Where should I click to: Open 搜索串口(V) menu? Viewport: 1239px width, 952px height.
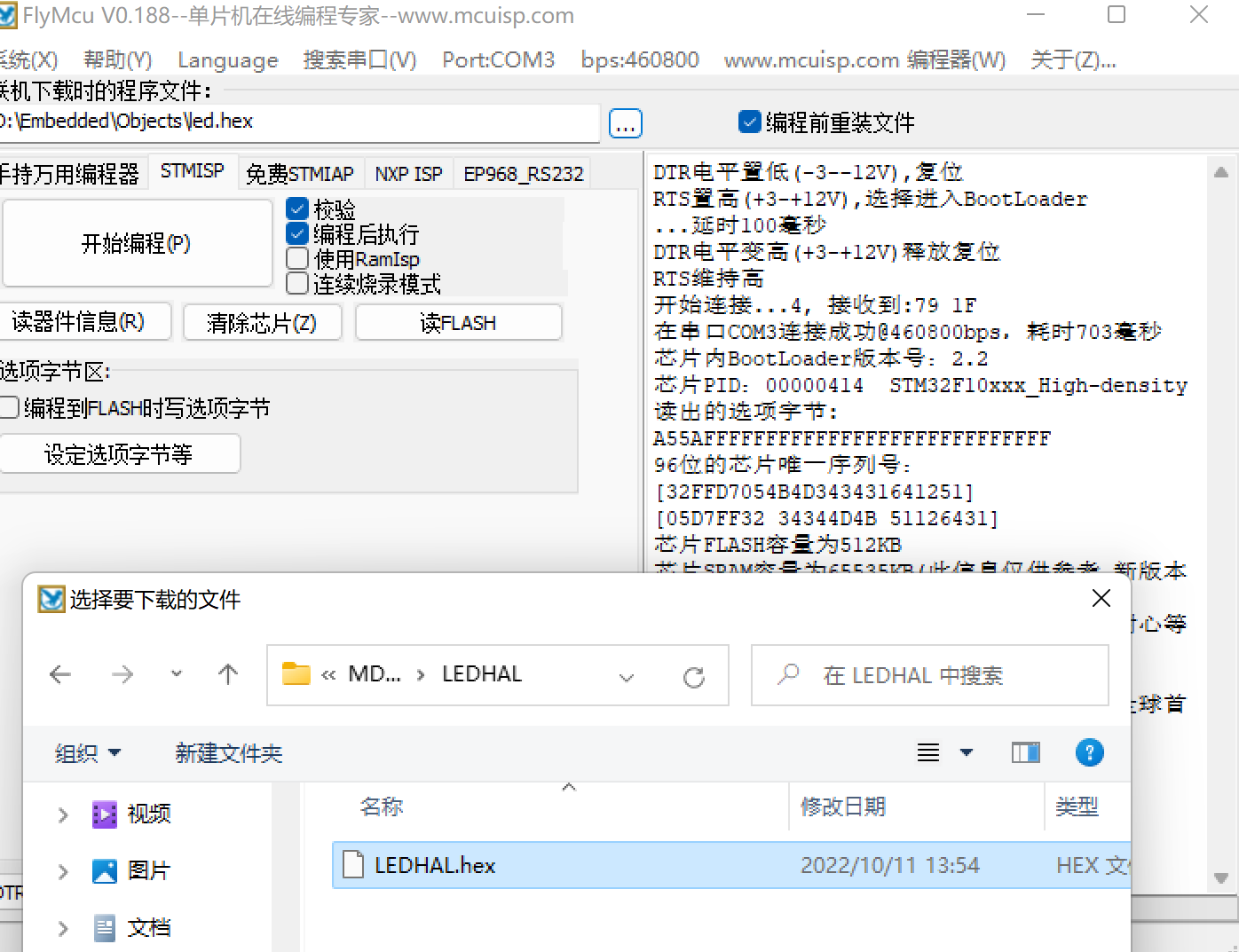tap(359, 59)
